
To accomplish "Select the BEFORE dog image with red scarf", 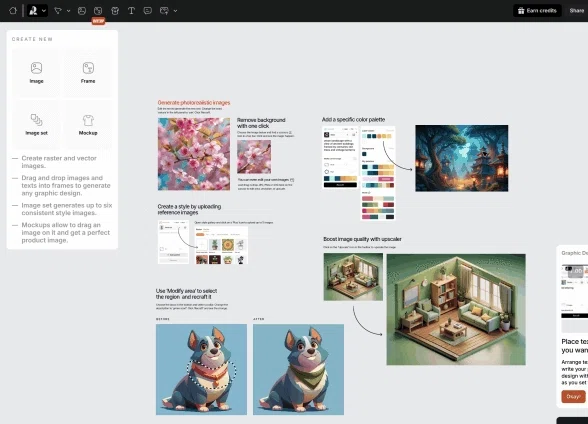I will pos(201,369).
